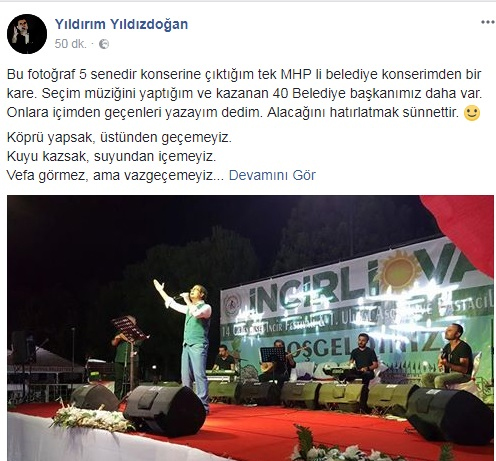Click the "50 dk." post timestamp

click(70, 44)
